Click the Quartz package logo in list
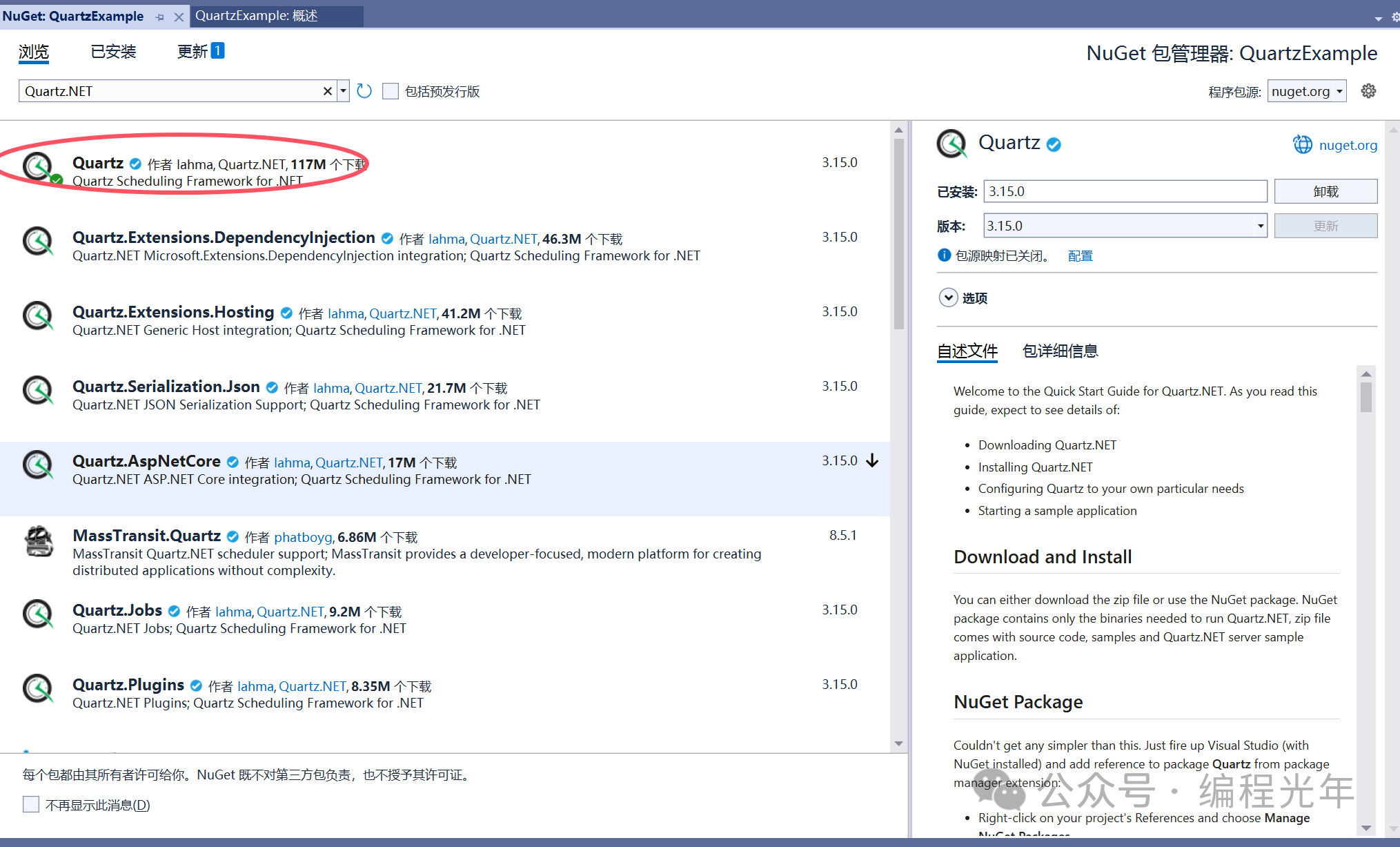The height and width of the screenshot is (847, 1400). pyautogui.click(x=39, y=168)
